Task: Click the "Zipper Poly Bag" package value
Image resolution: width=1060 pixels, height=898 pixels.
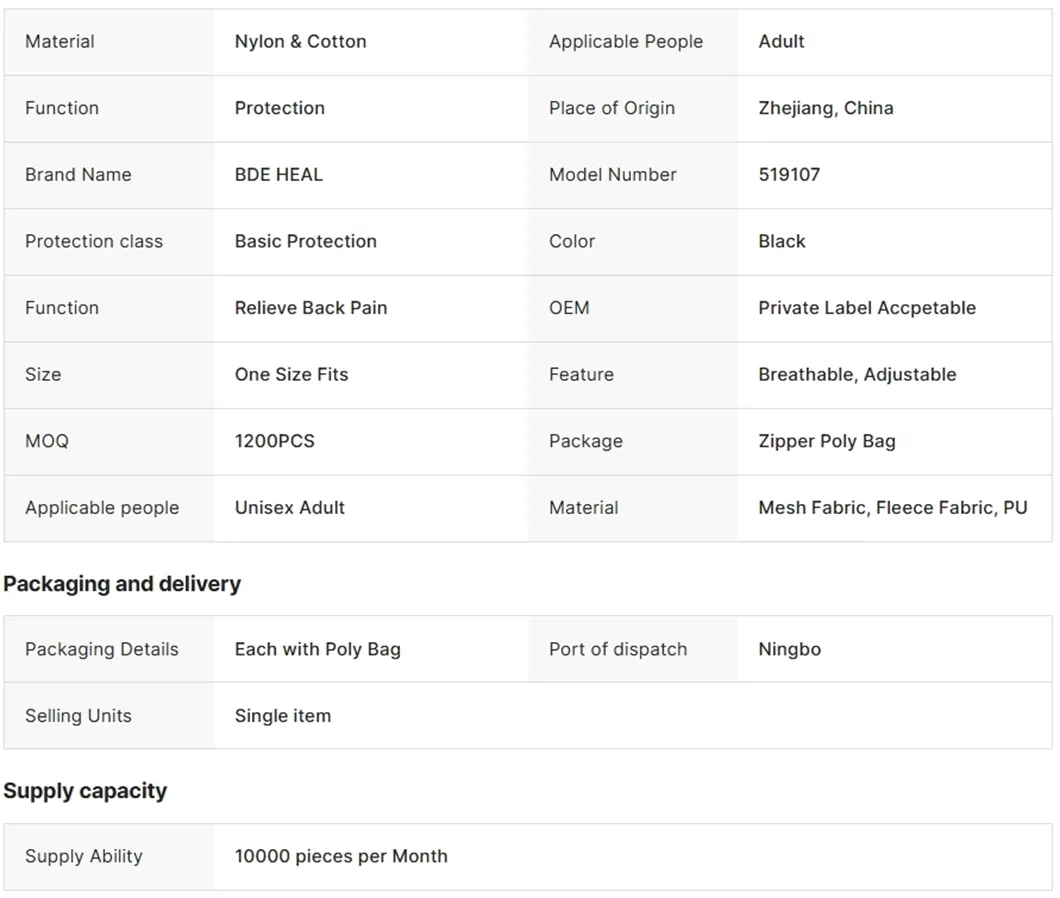Action: point(826,441)
